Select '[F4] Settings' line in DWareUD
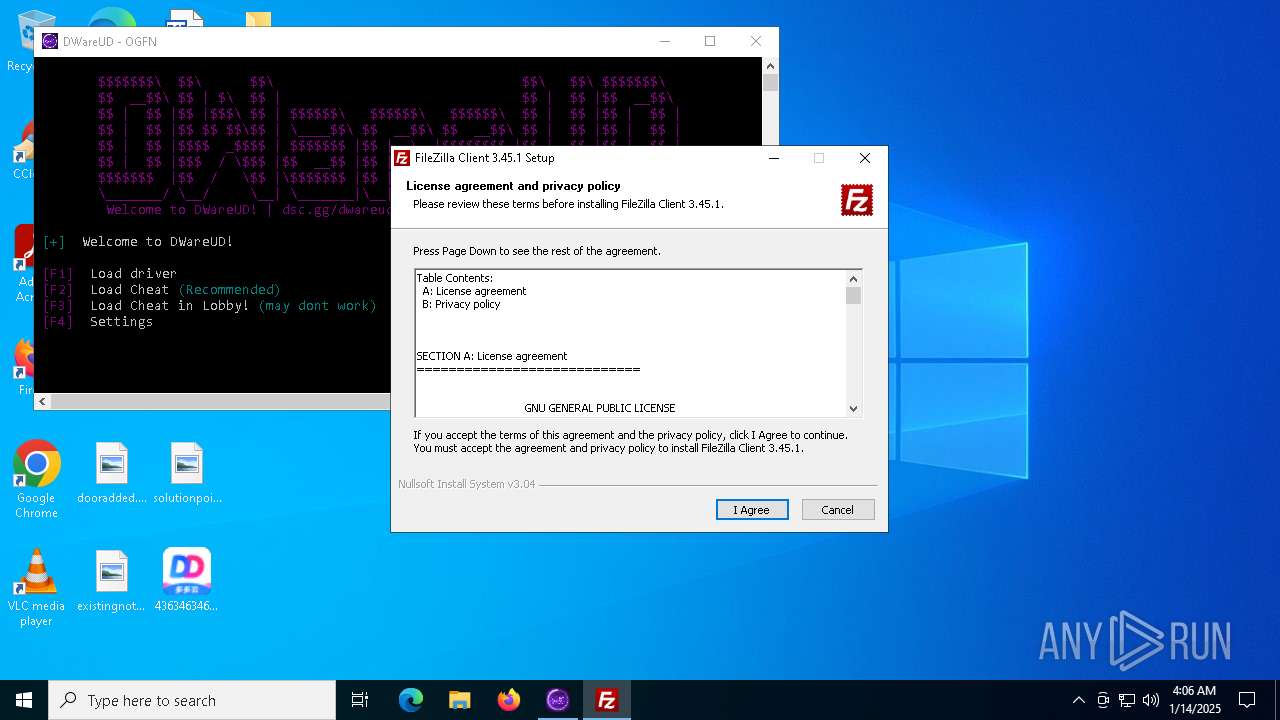 pos(98,321)
